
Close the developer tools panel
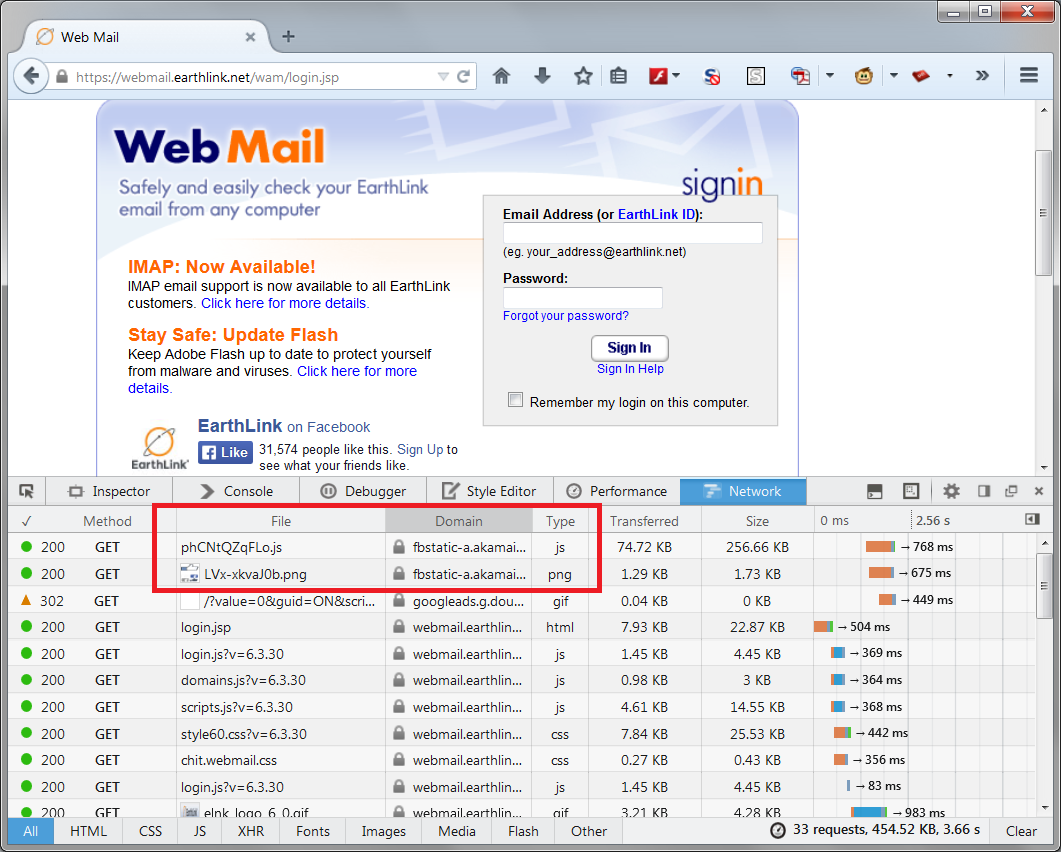click(x=1039, y=491)
